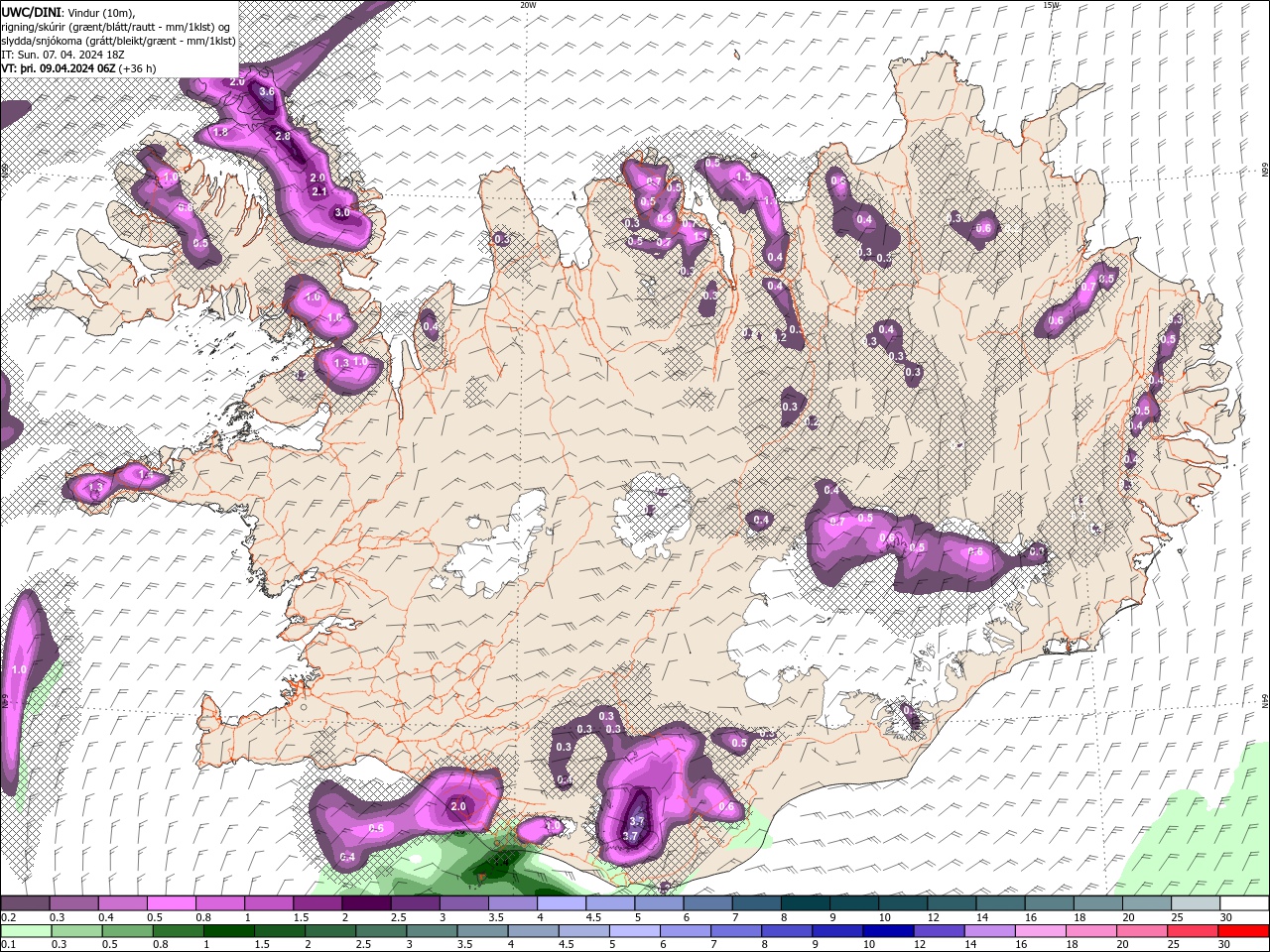Click the 20W longitude label
1270x952 pixels.
528,5
